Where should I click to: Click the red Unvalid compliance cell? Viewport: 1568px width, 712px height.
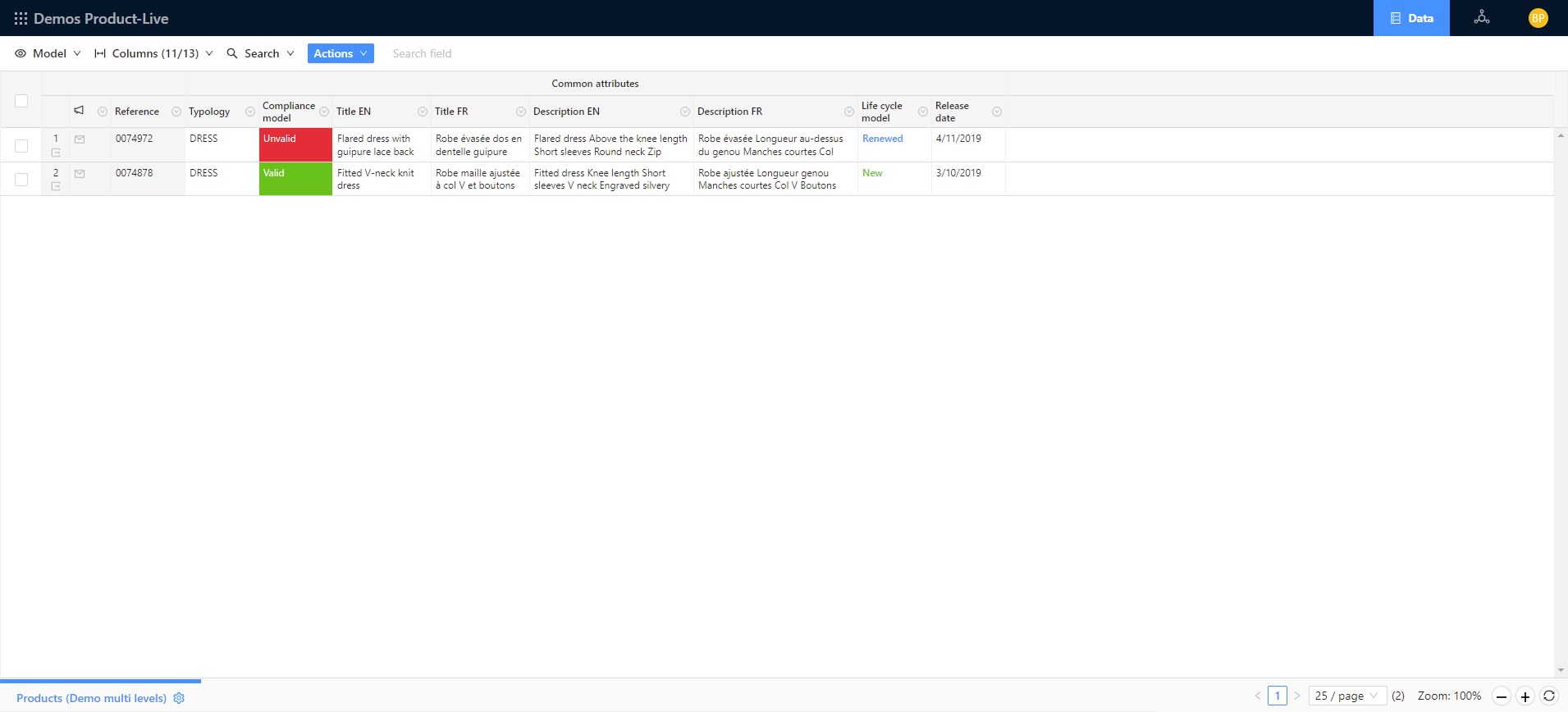[295, 144]
